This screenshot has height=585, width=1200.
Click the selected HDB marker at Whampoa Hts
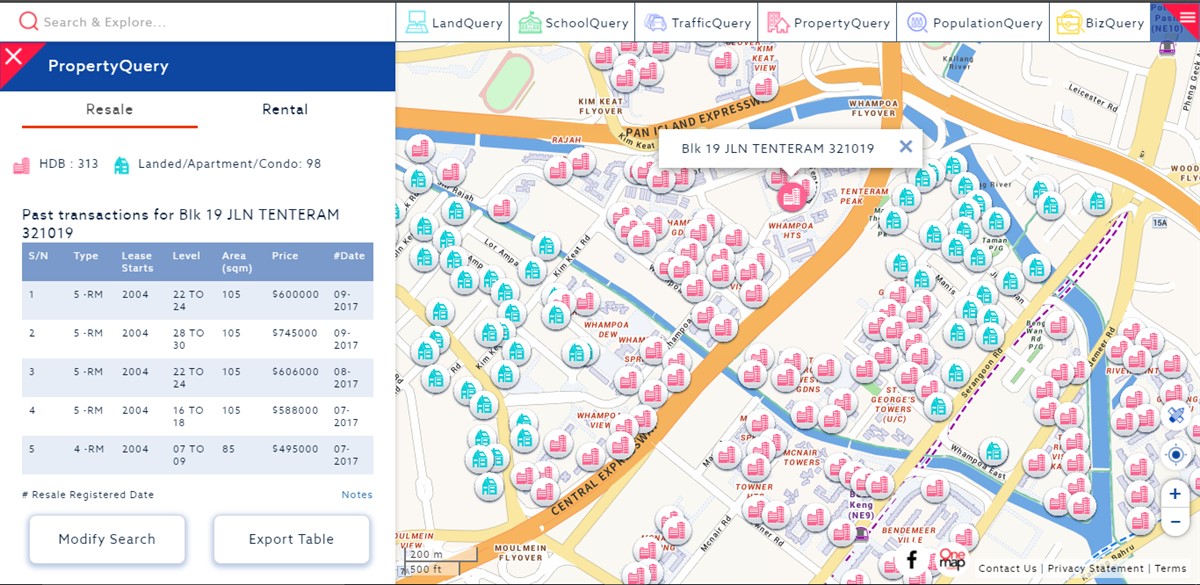[791, 196]
